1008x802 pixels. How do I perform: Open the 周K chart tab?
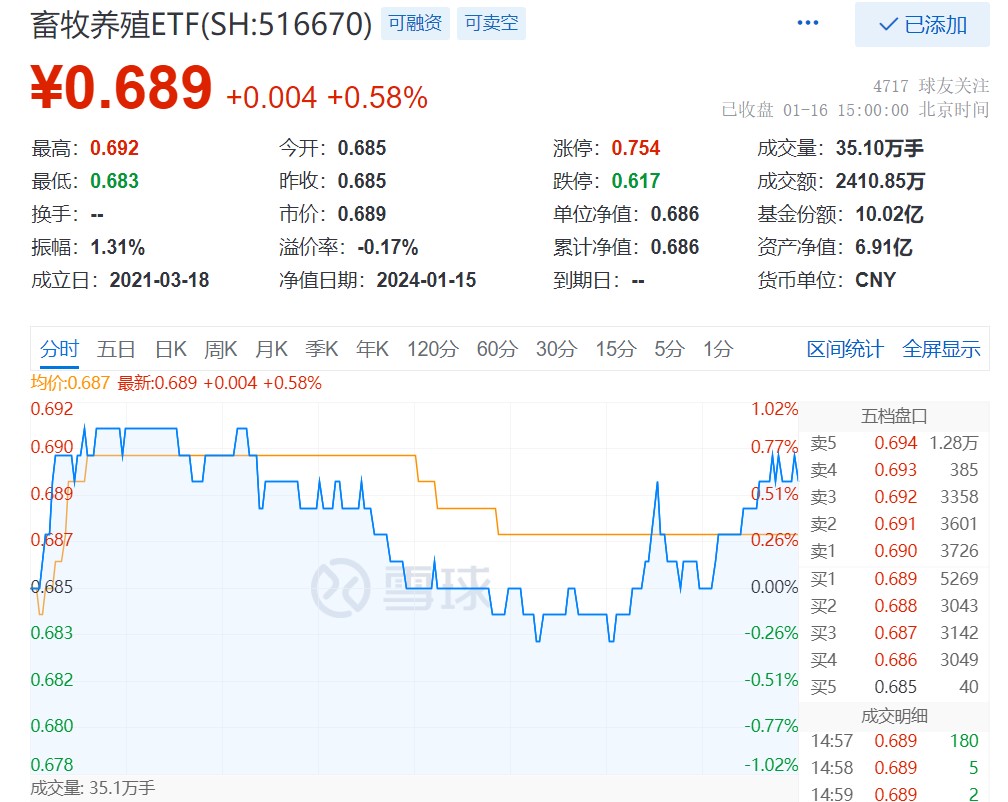(x=220, y=349)
